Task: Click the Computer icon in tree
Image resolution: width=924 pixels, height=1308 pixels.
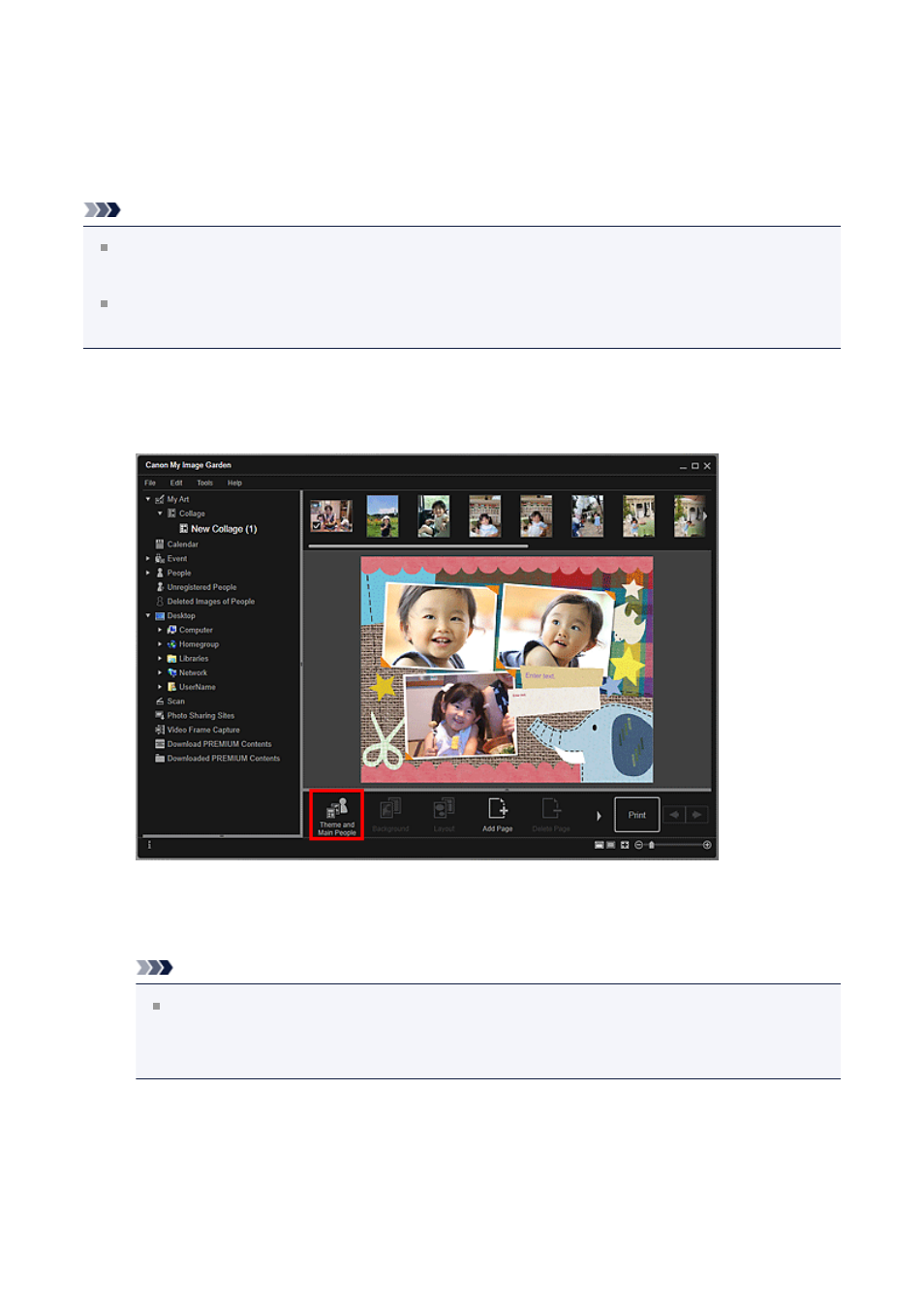Action: [x=171, y=630]
